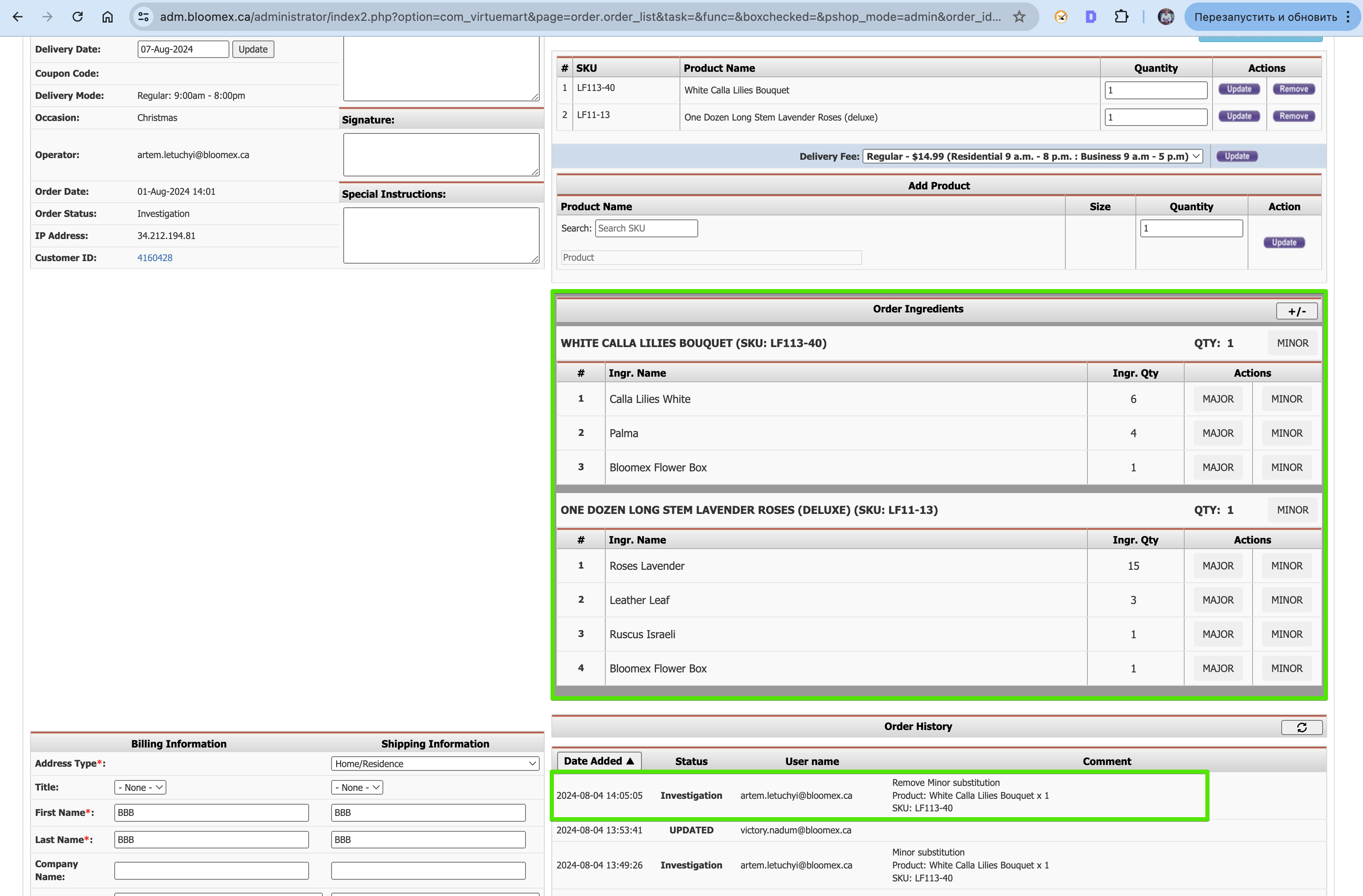The image size is (1363, 896).
Task: Open the browser three-dot menu
Action: coord(1348,17)
